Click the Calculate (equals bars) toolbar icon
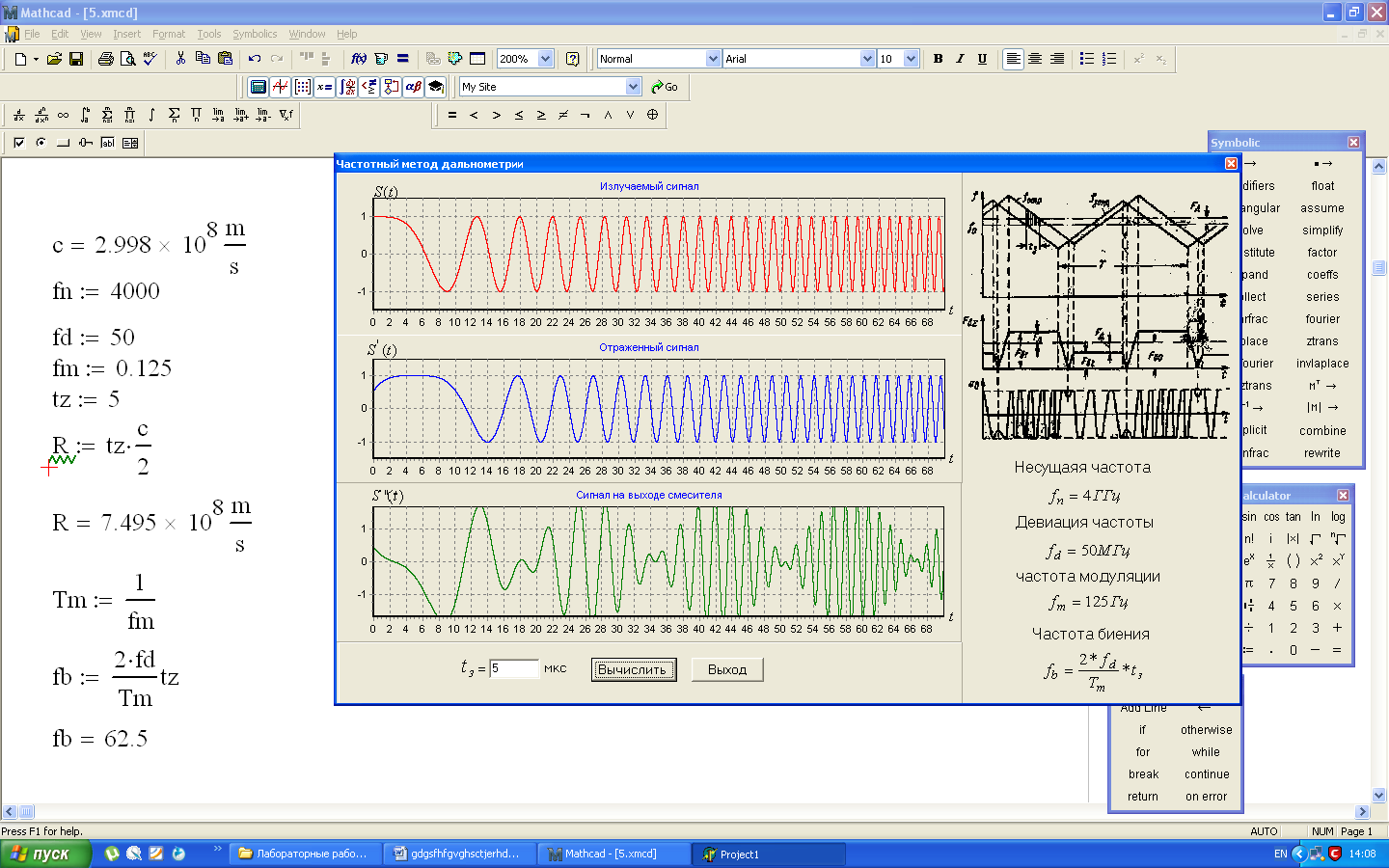This screenshot has width=1389, height=868. coord(403,59)
